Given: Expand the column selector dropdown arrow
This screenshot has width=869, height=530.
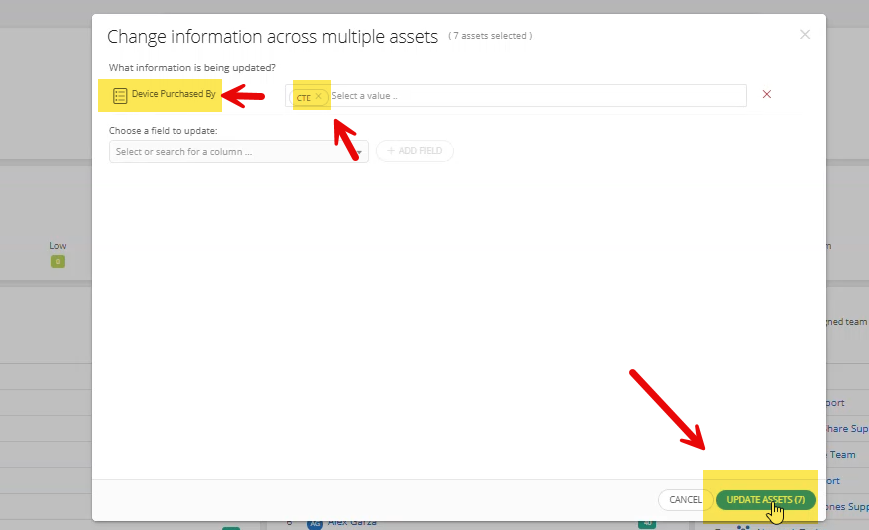Looking at the screenshot, I should click(359, 152).
